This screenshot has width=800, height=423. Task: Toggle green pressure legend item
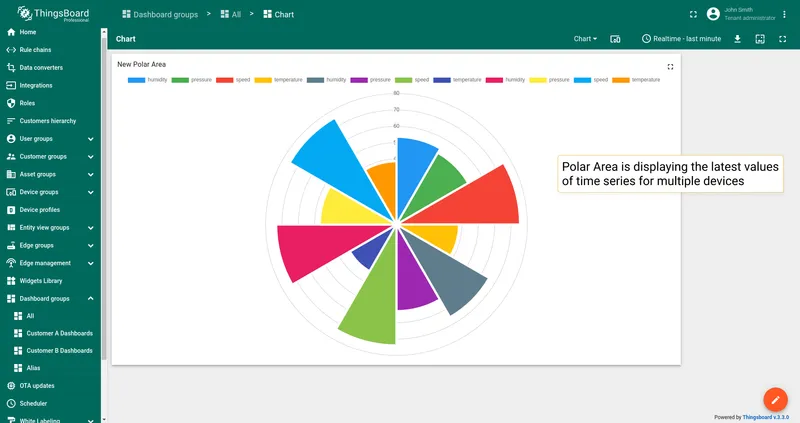[x=192, y=80]
